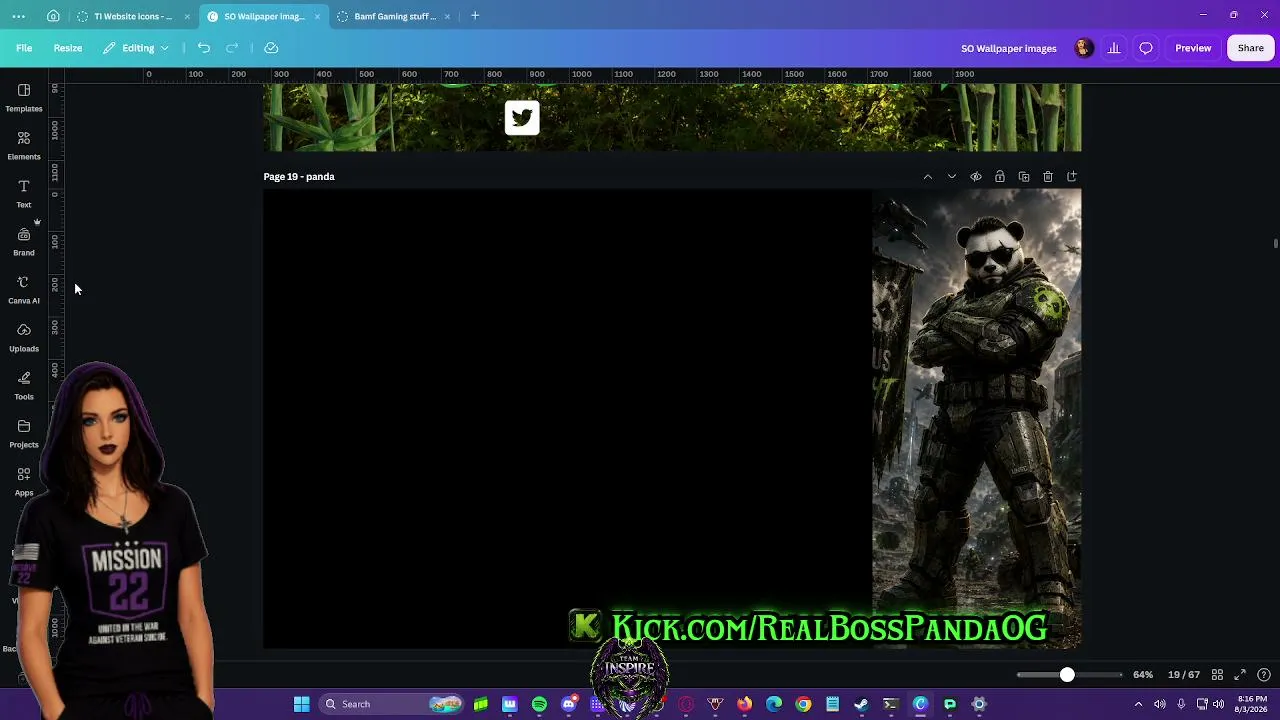This screenshot has height=720, width=1280.
Task: Open Steam from the taskbar
Action: tap(861, 704)
